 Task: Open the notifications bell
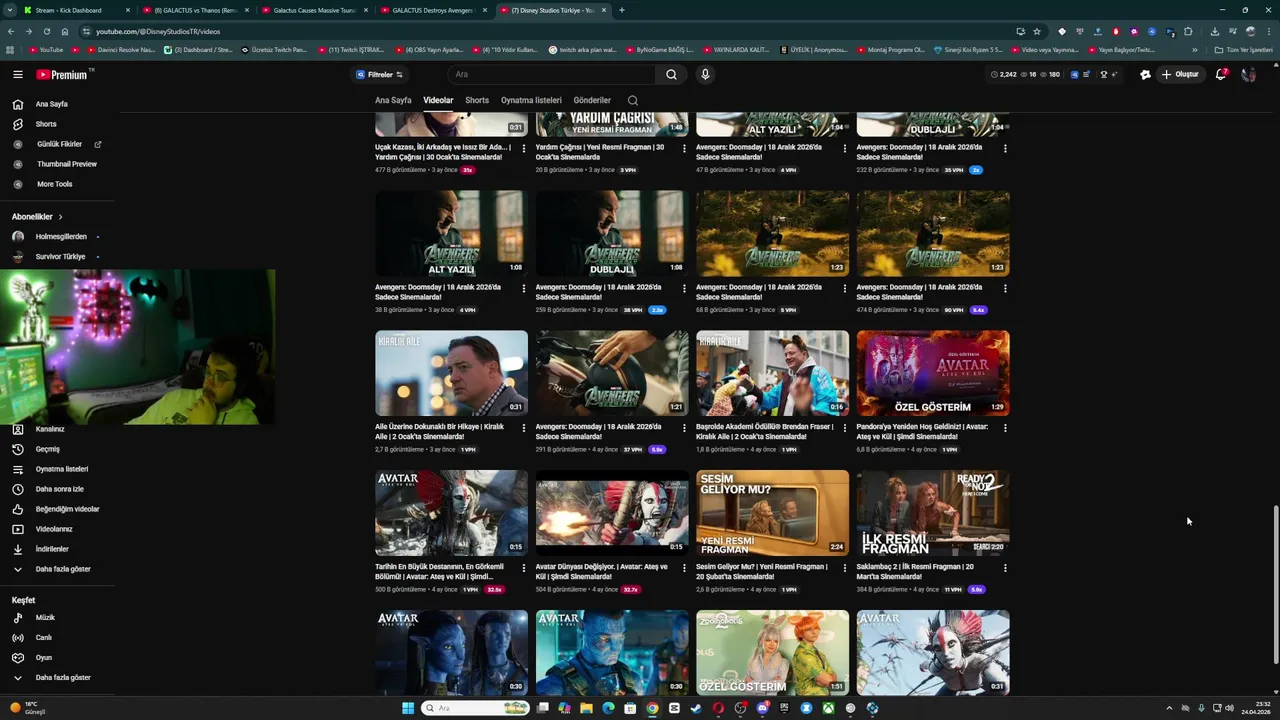click(1221, 74)
